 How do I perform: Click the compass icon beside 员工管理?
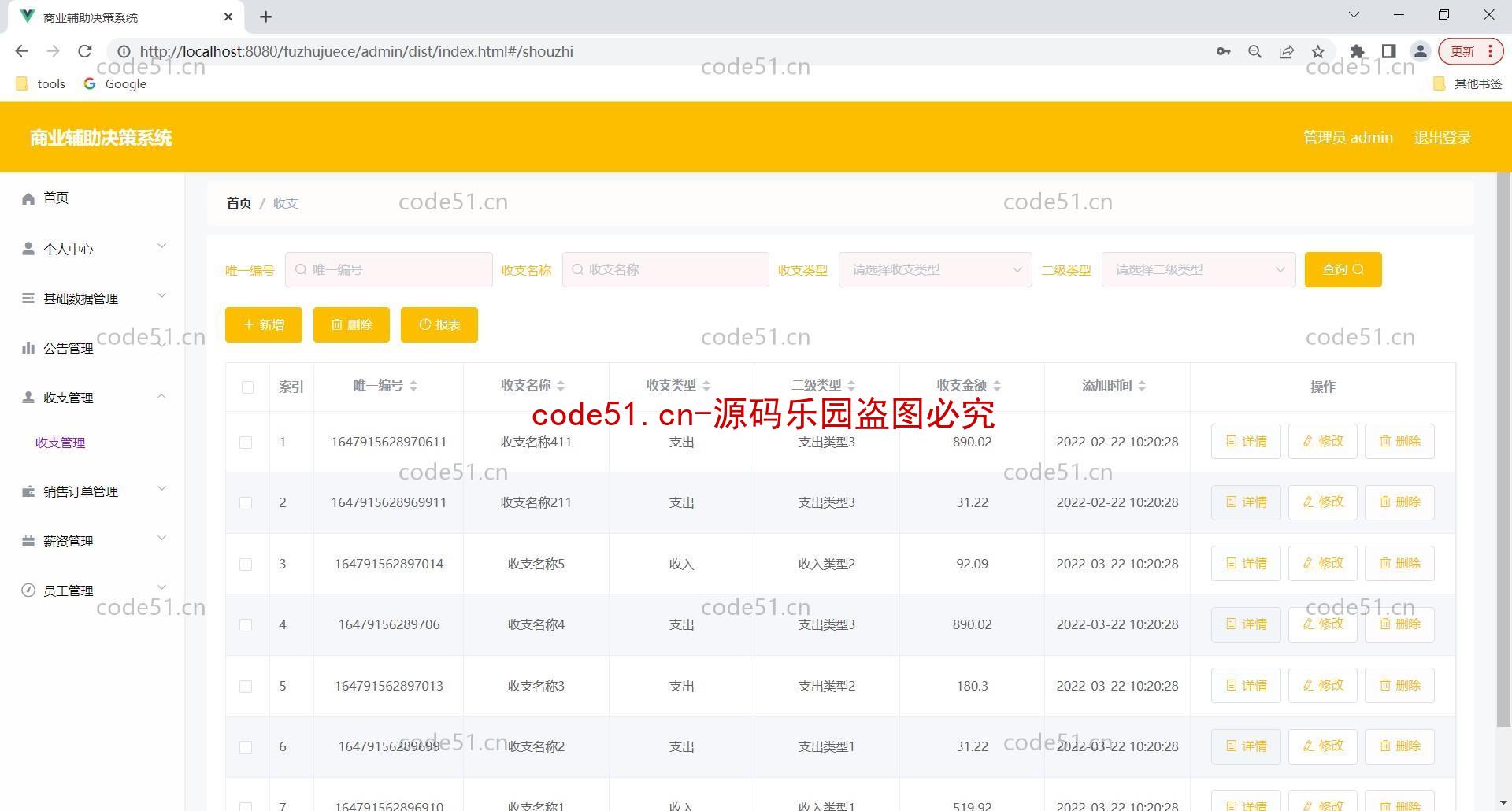pos(28,591)
